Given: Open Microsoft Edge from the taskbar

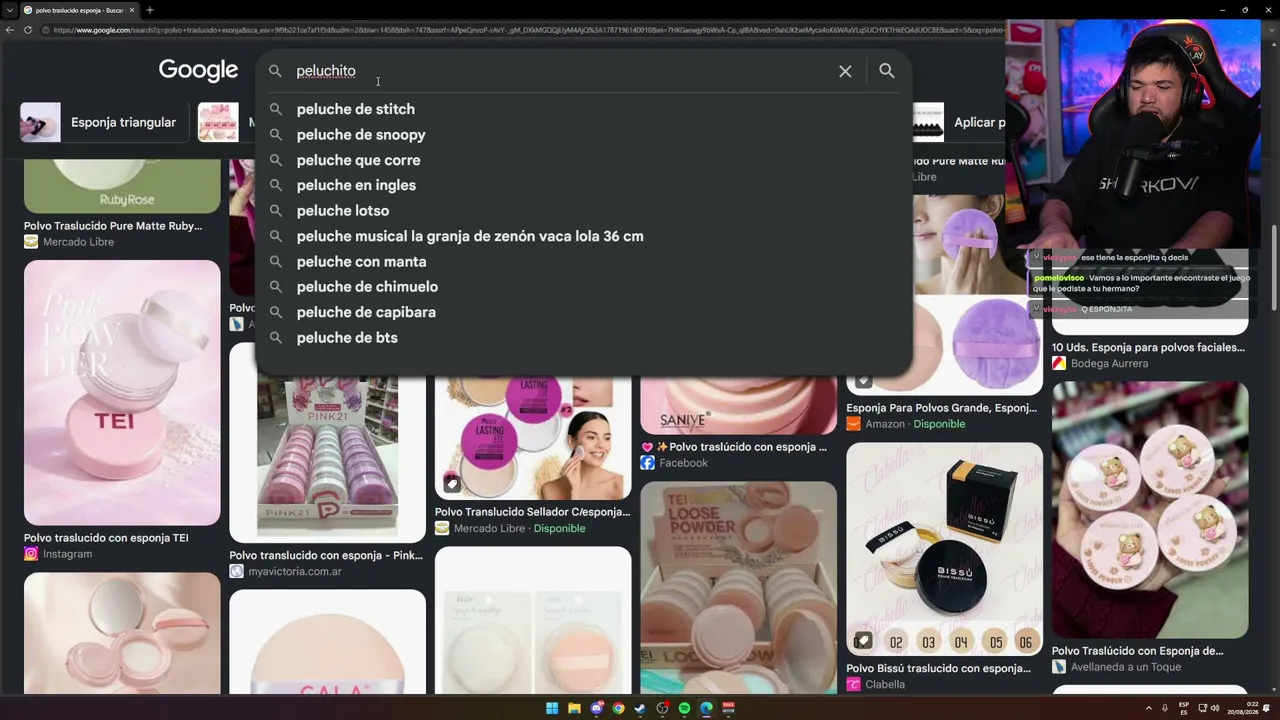Looking at the screenshot, I should 706,709.
